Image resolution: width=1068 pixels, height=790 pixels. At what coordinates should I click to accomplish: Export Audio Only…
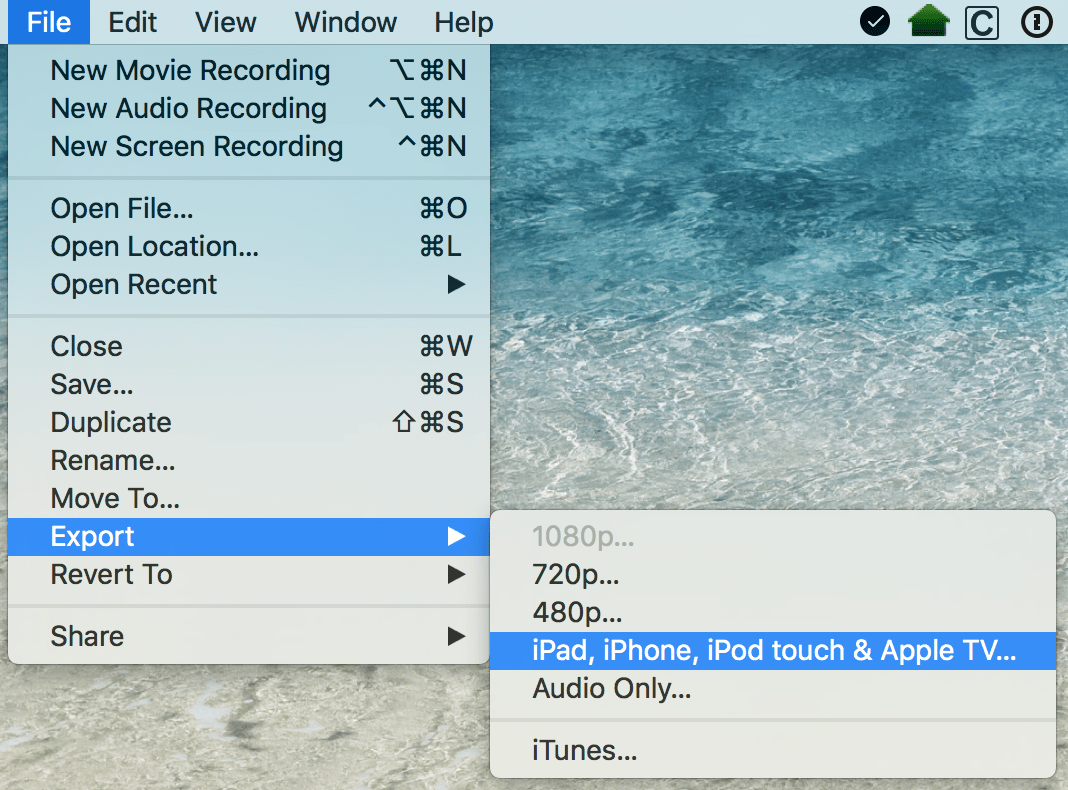773,689
